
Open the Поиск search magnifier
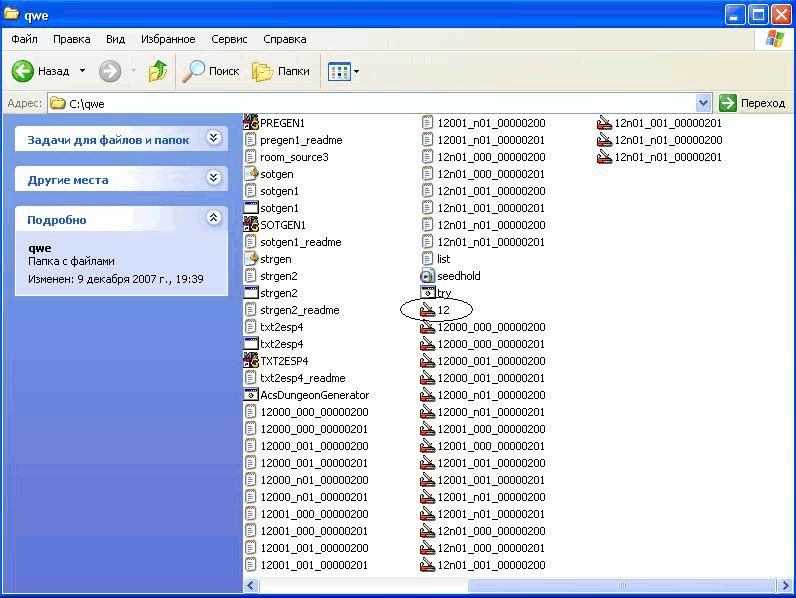pyautogui.click(x=193, y=71)
